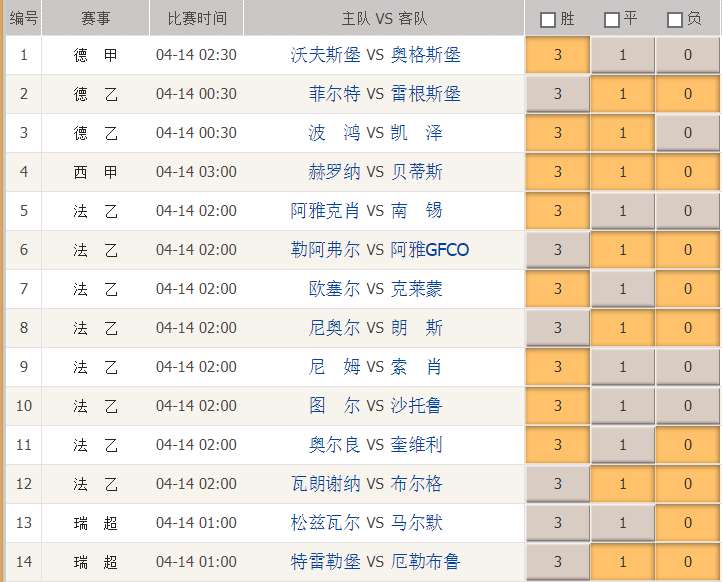This screenshot has height=582, width=722.
Task: Toggle draw (1) for match 10 图尔
Action: click(623, 406)
